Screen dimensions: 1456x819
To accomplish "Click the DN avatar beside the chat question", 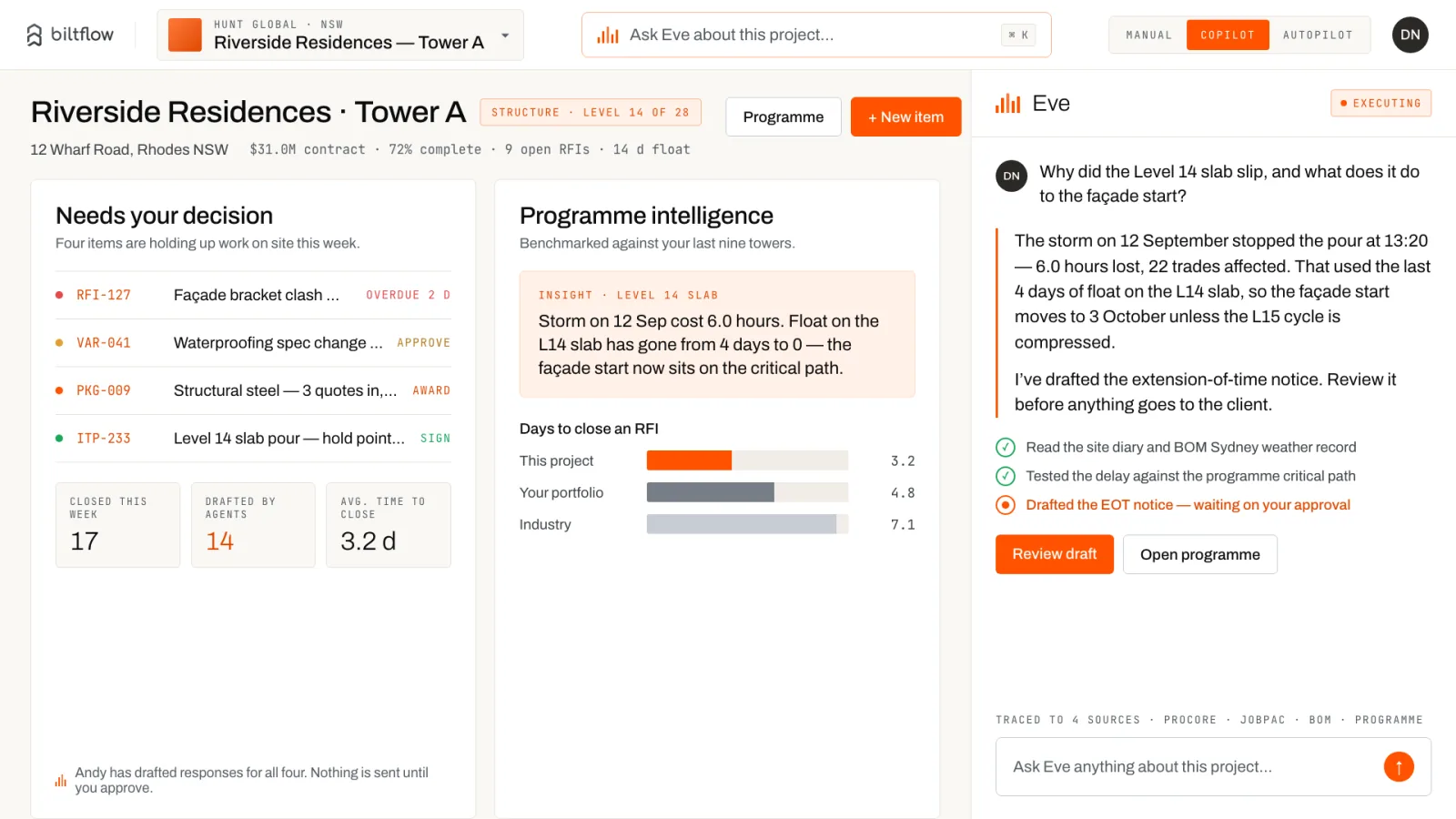I will coord(1012,176).
